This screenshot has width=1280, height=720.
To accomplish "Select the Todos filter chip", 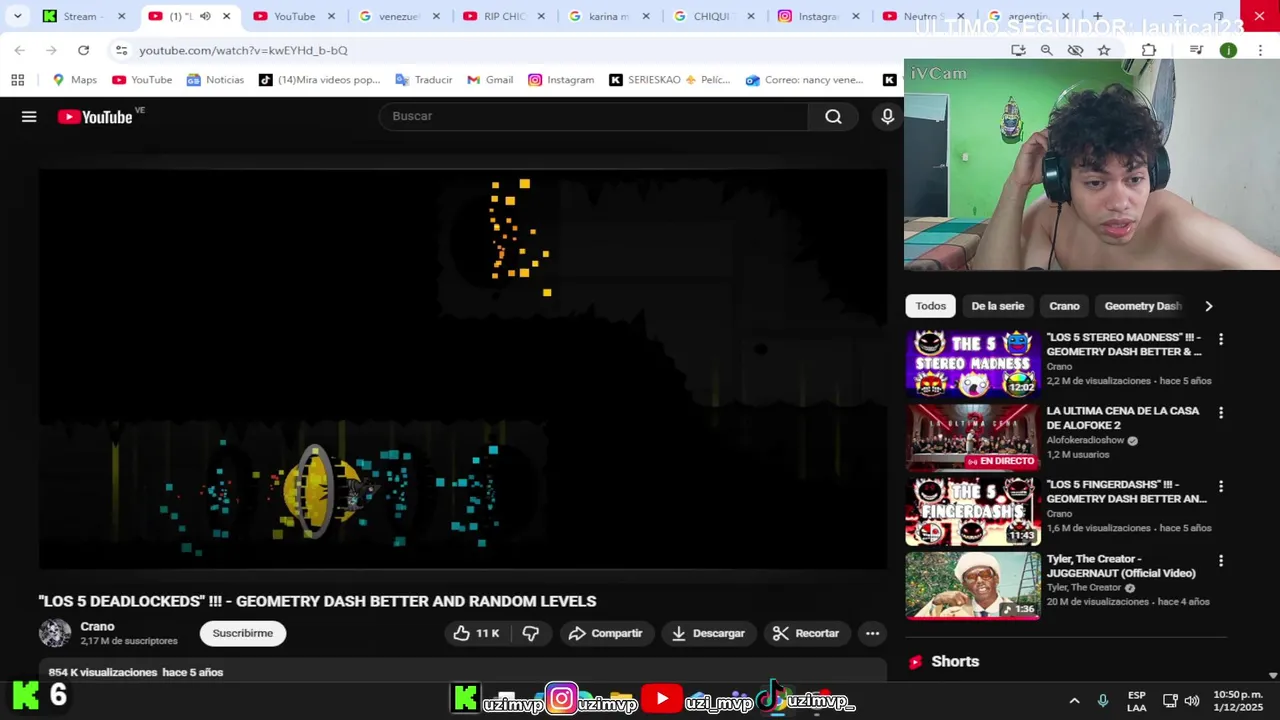I will click(930, 306).
